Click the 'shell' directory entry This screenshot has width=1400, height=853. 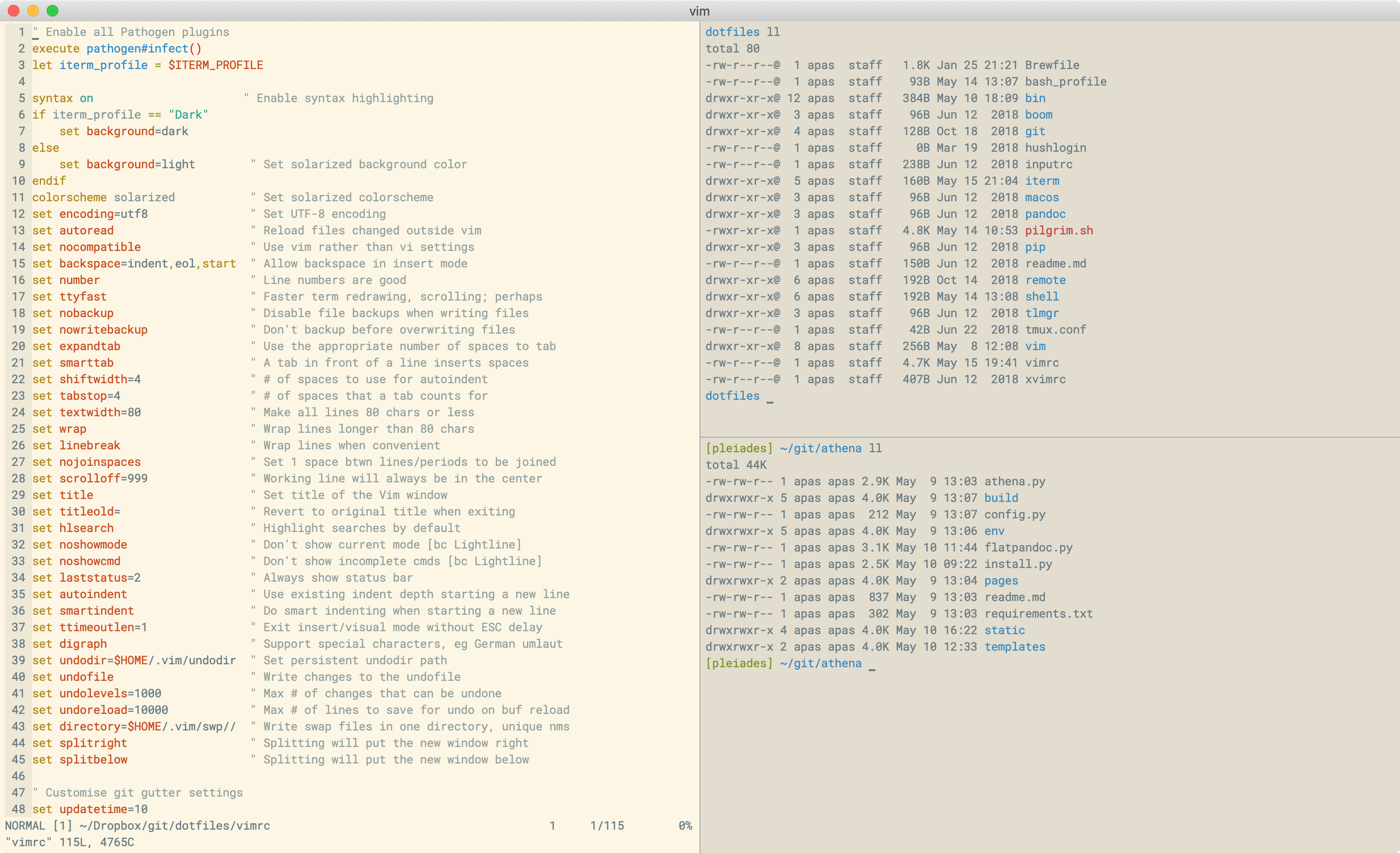point(1041,297)
